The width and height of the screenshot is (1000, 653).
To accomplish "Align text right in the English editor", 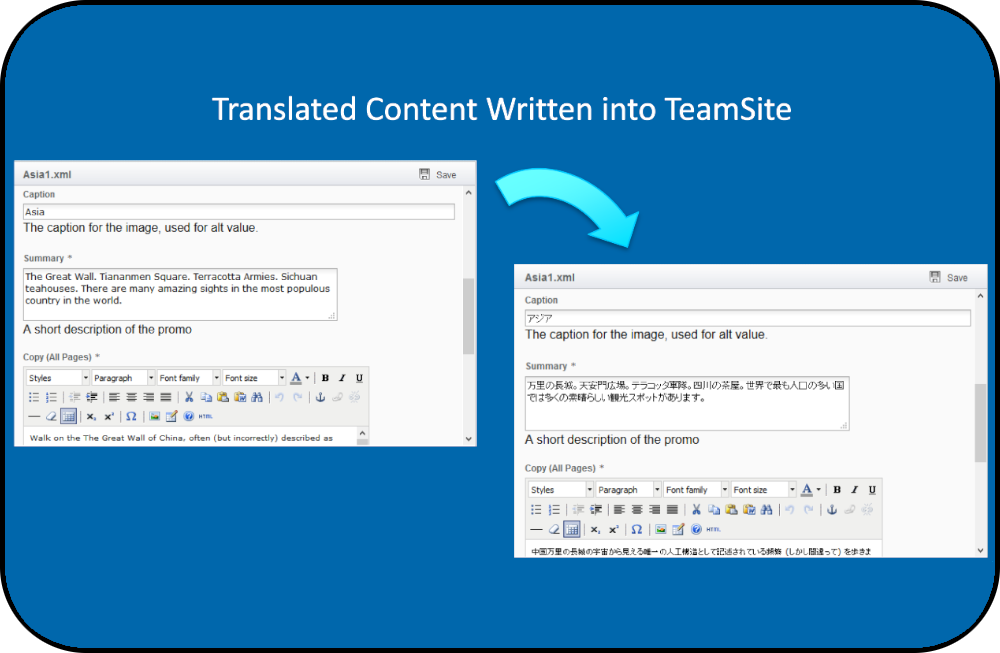I will [149, 397].
